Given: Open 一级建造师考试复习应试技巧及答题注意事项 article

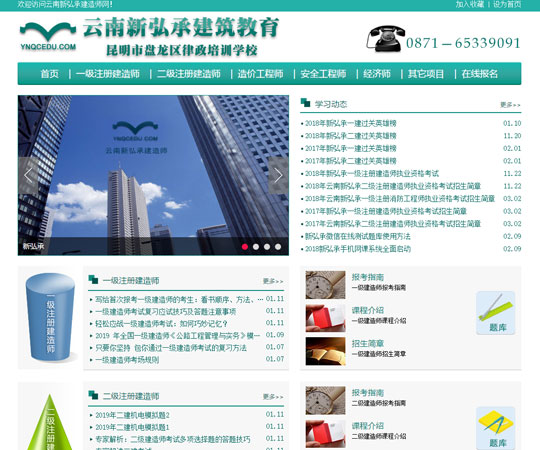Looking at the screenshot, I should point(166,311).
